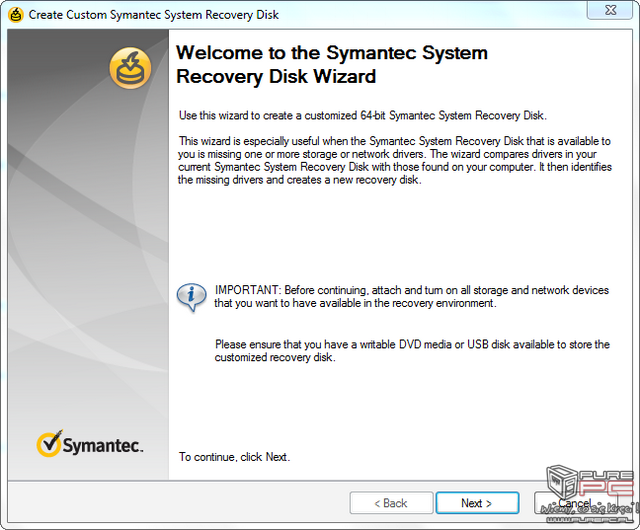Click the 'Please ensure that you have' text

[x=412, y=351]
